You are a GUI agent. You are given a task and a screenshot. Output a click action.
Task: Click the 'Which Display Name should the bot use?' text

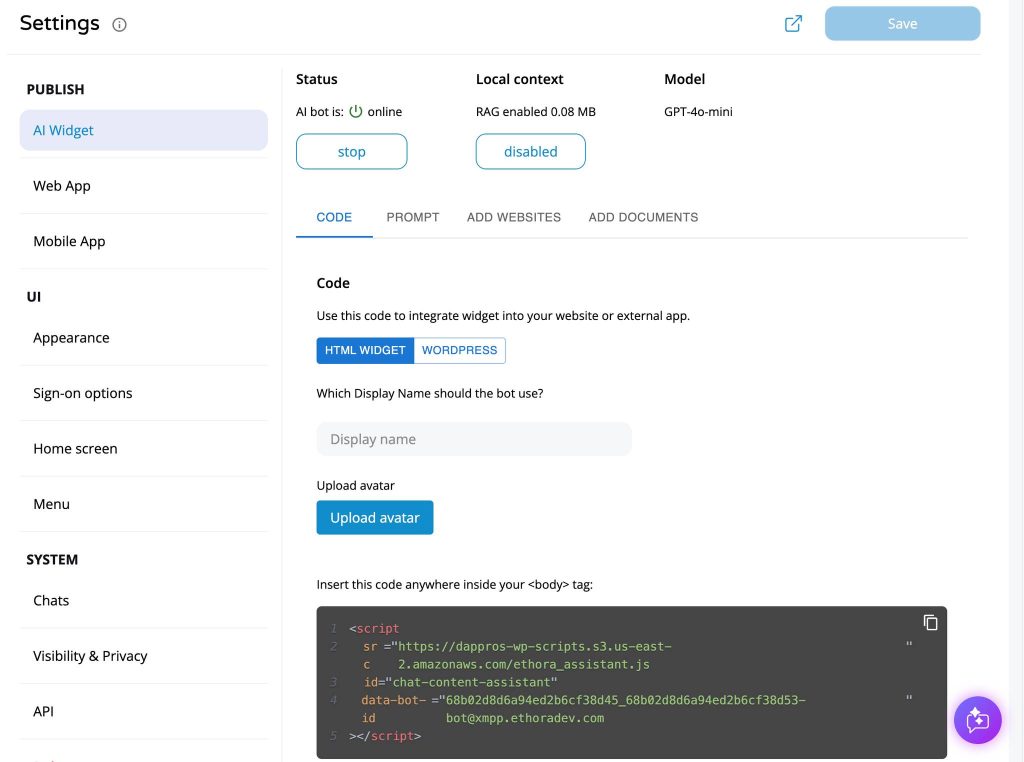pos(430,394)
